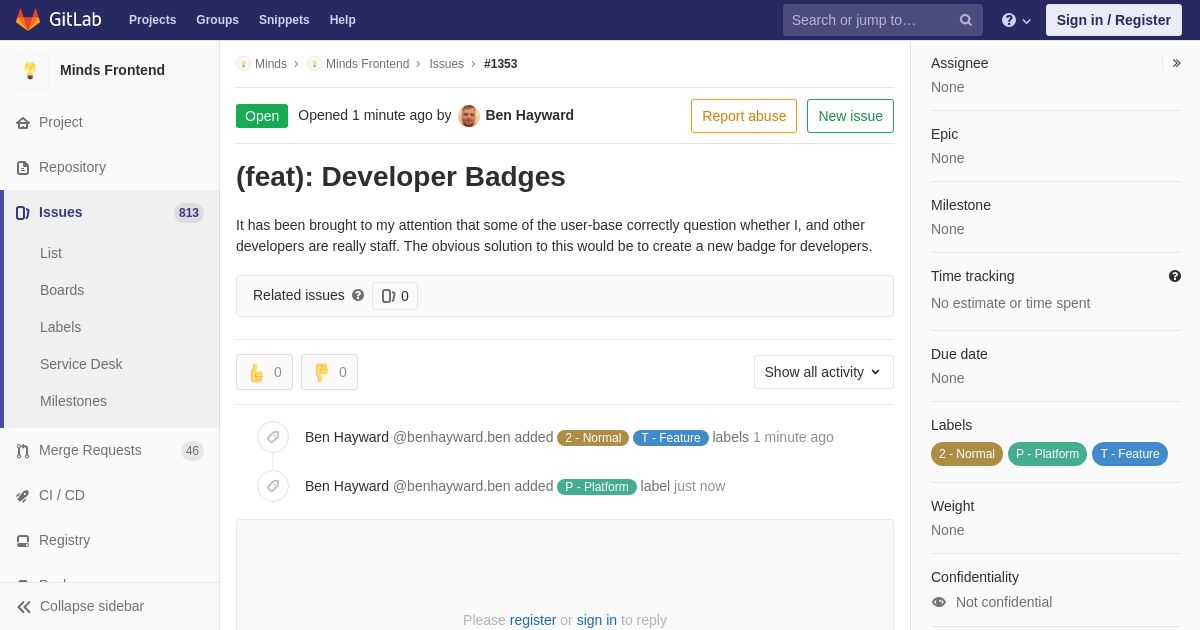Click the Issues sidebar icon
This screenshot has height=630, width=1200.
[x=23, y=213]
